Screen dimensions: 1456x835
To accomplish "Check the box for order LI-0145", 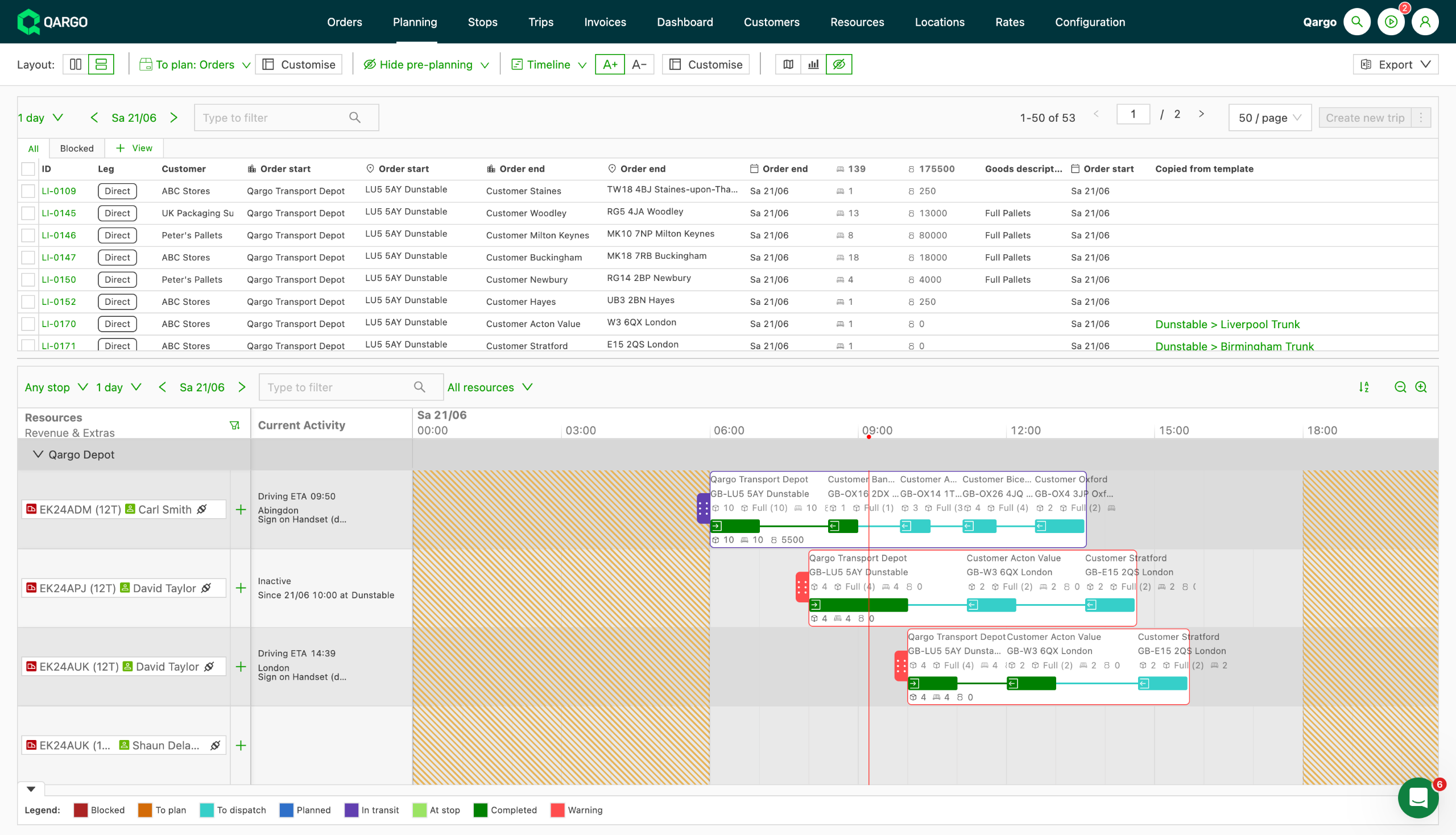I will coord(28,213).
